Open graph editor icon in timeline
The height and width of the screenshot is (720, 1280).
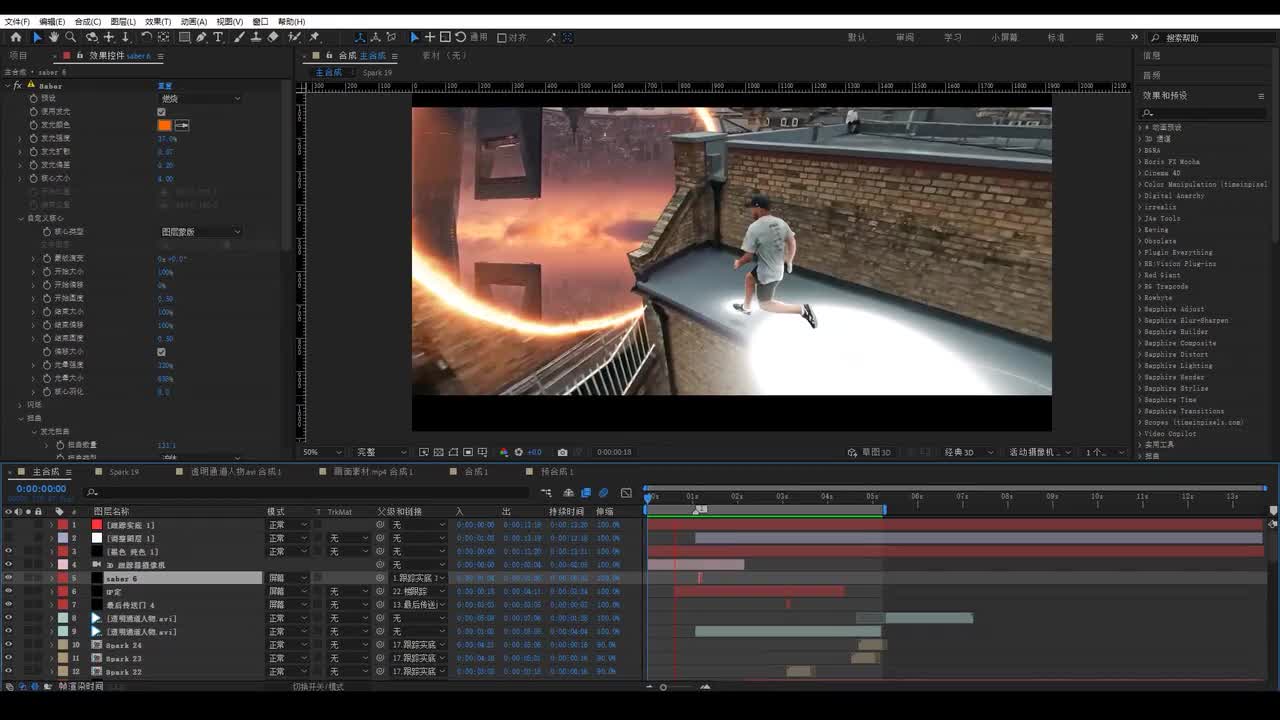[626, 492]
